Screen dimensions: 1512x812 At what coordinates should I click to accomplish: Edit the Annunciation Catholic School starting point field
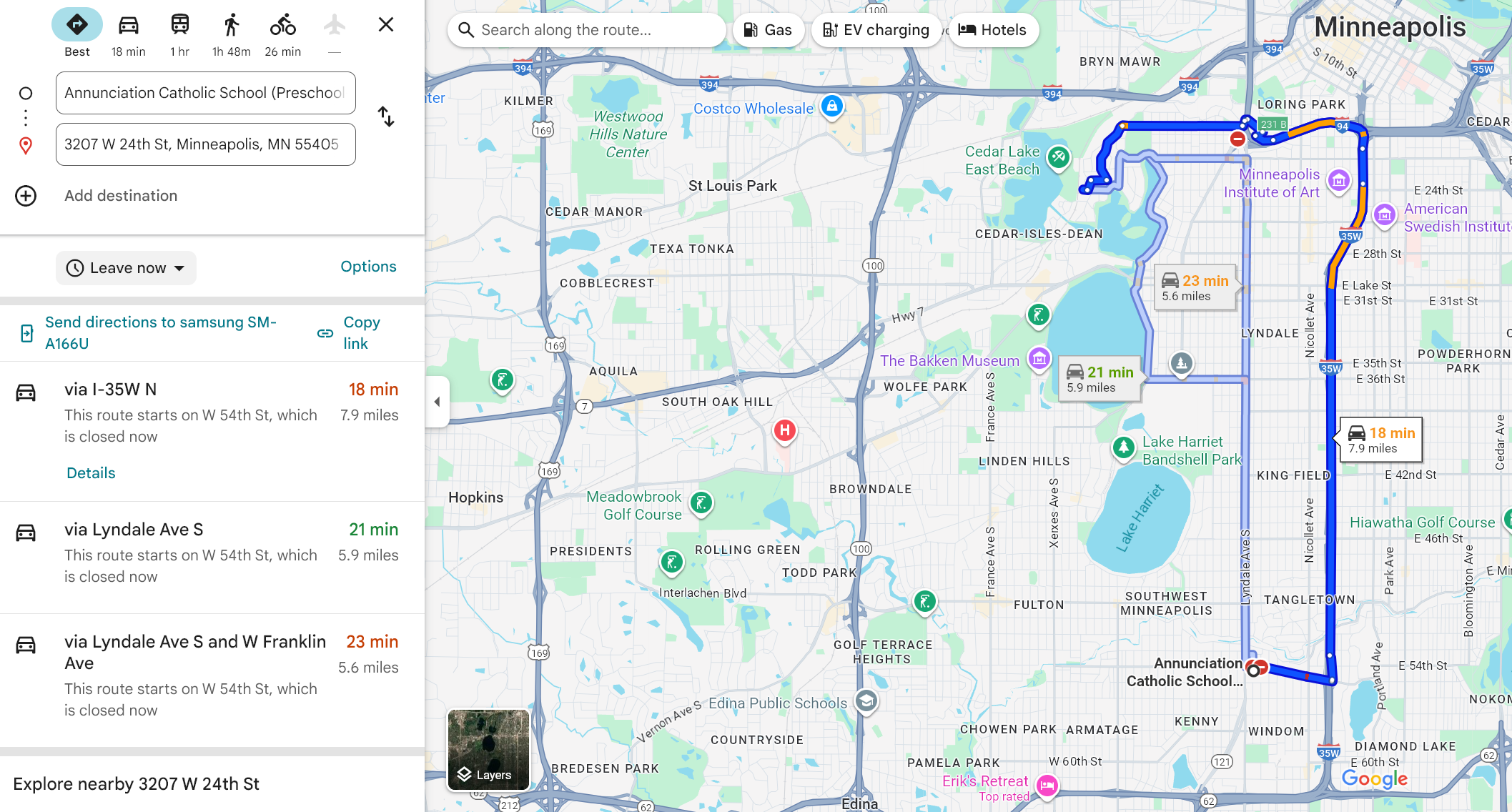click(206, 93)
